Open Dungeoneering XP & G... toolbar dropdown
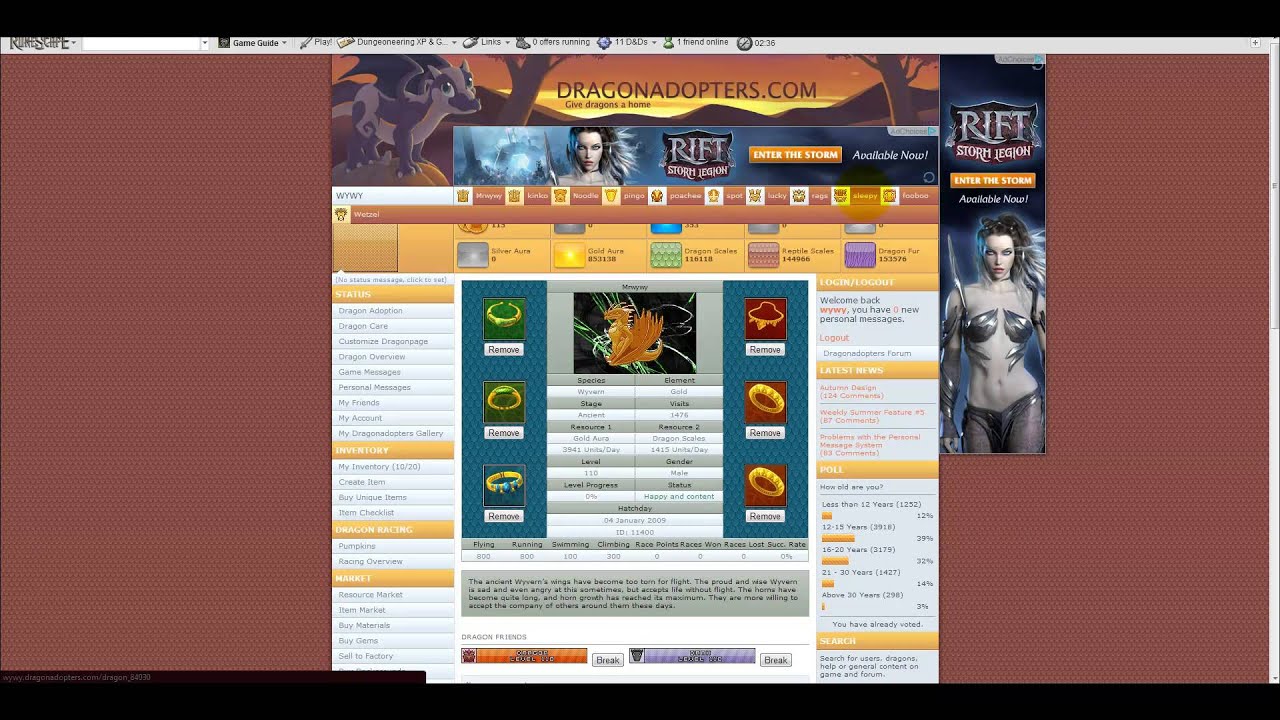This screenshot has height=720, width=1280. pos(397,43)
